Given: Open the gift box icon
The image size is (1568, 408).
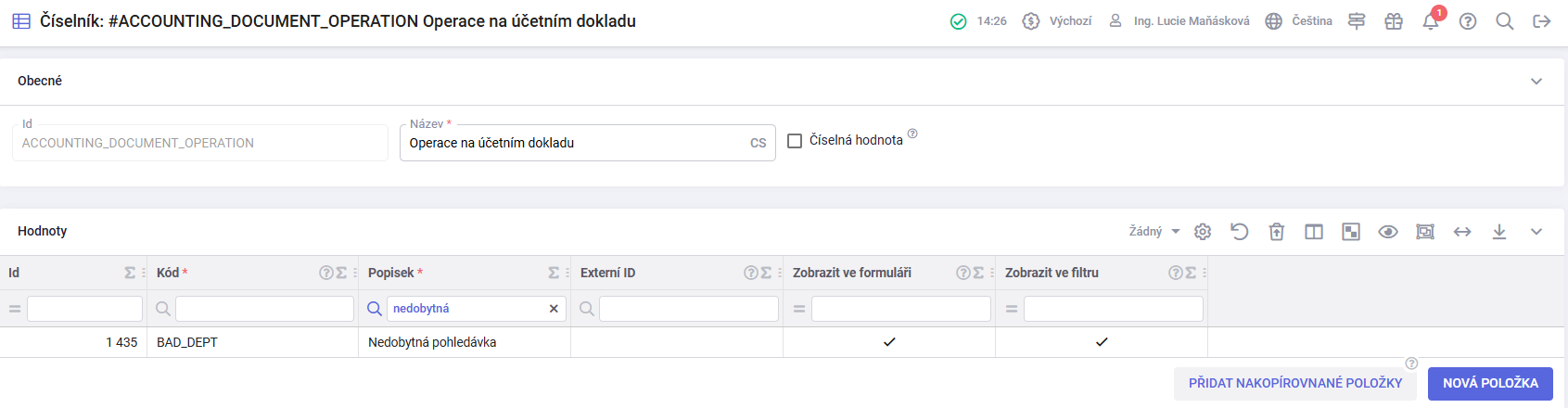Looking at the screenshot, I should tap(1394, 21).
